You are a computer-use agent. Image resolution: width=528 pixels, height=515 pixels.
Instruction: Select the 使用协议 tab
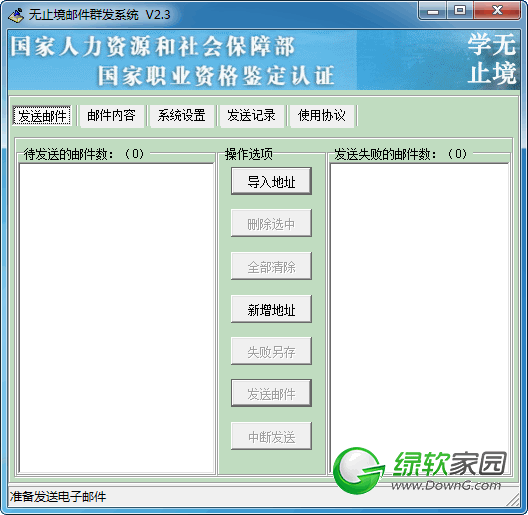click(x=322, y=116)
